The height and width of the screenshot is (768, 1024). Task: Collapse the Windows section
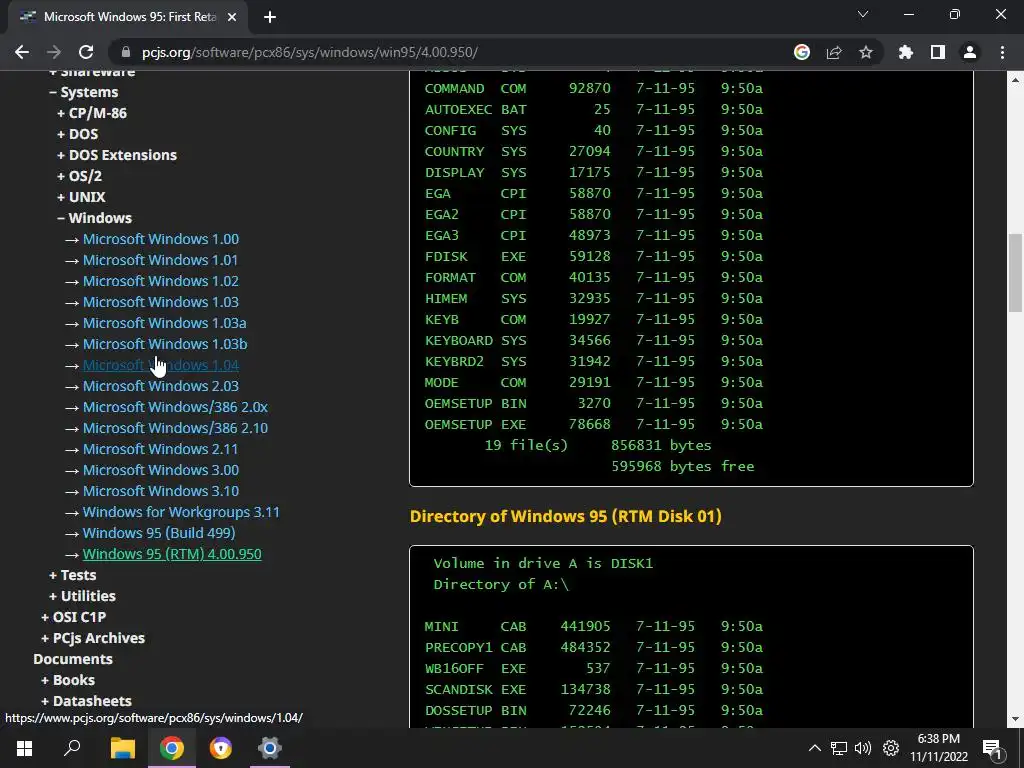tap(95, 218)
